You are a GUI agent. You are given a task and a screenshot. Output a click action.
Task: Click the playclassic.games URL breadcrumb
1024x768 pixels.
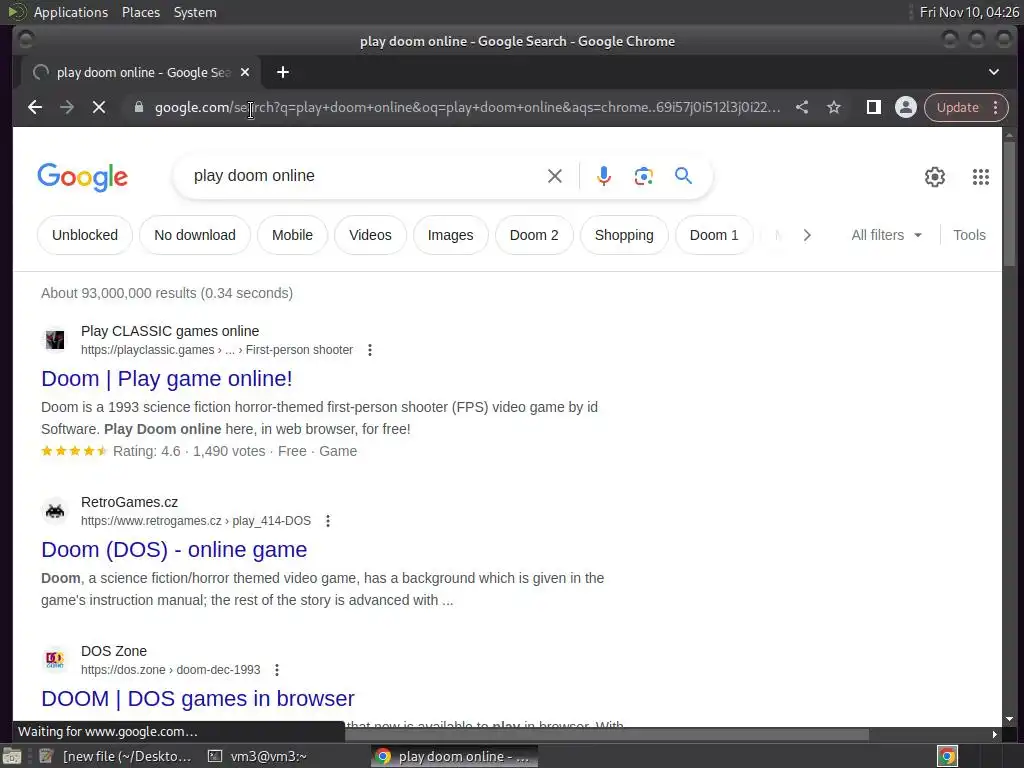click(x=217, y=350)
